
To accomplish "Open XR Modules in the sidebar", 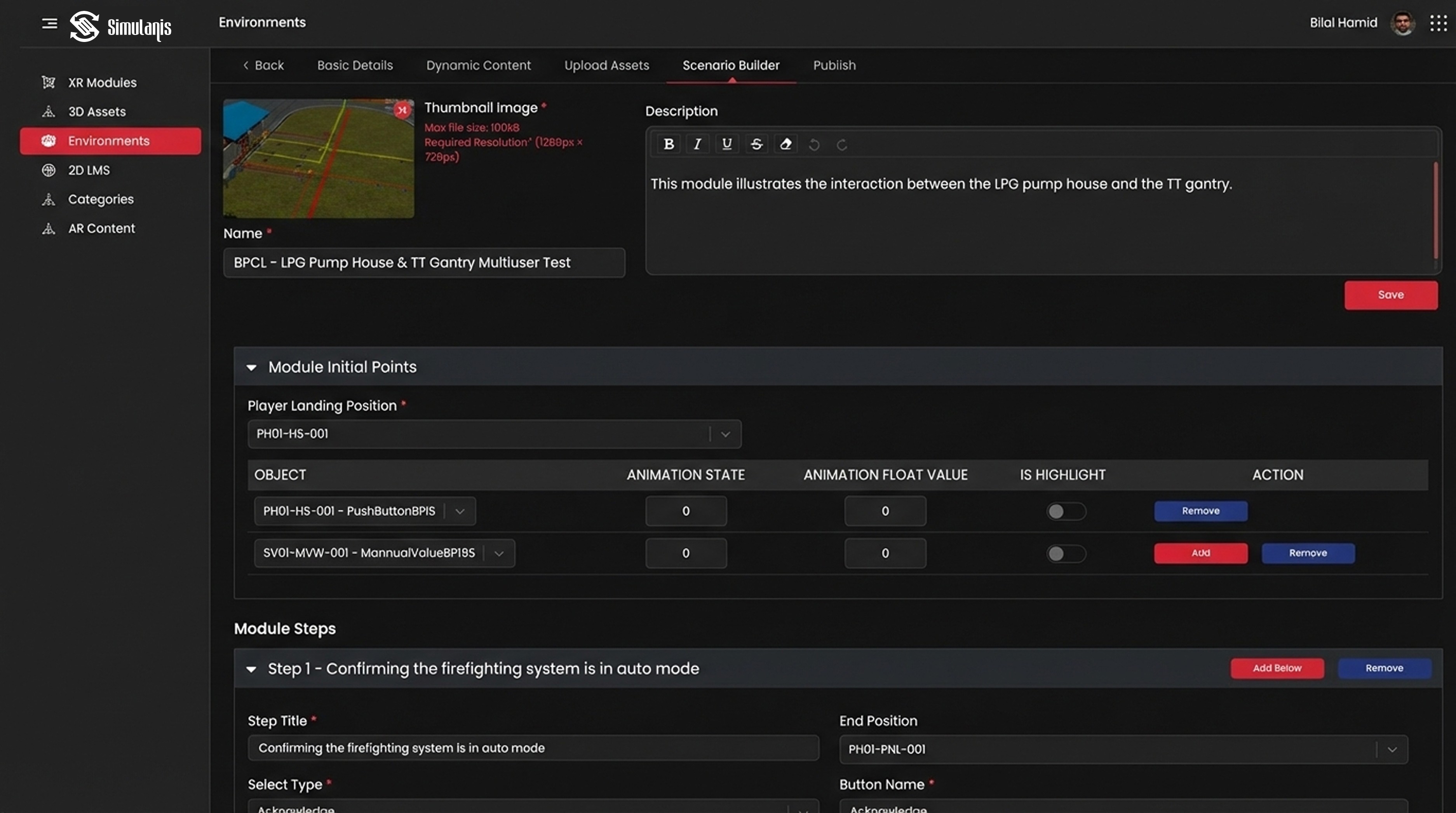I will 102,82.
